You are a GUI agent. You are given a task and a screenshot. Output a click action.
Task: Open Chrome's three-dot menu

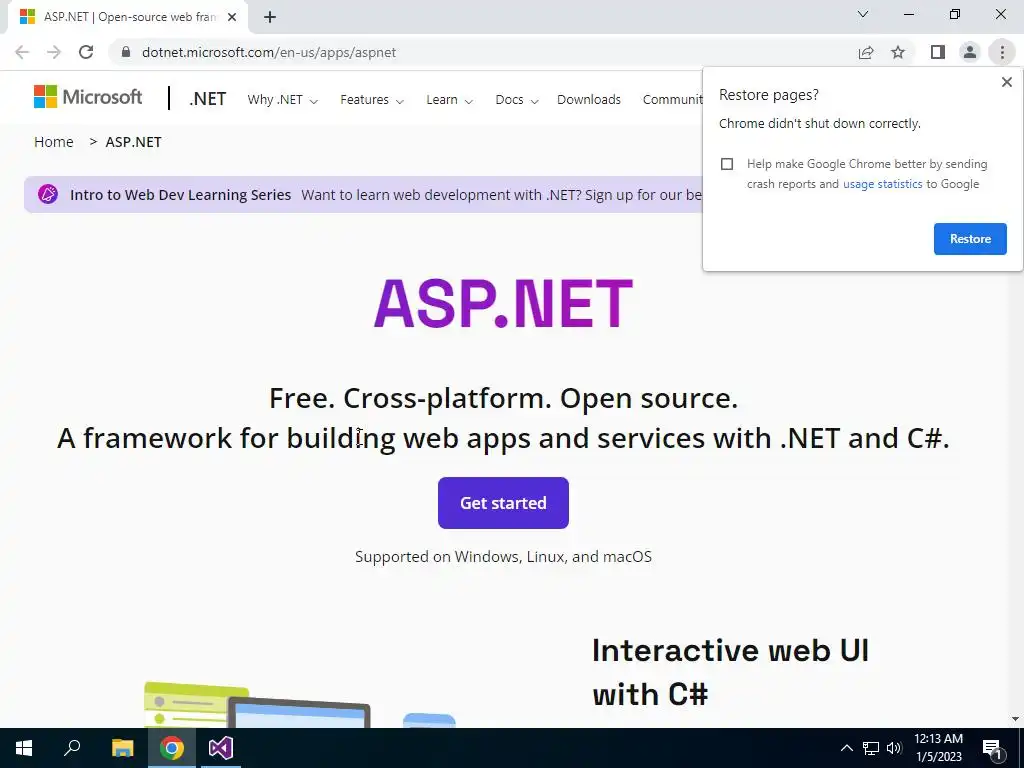tap(1002, 52)
